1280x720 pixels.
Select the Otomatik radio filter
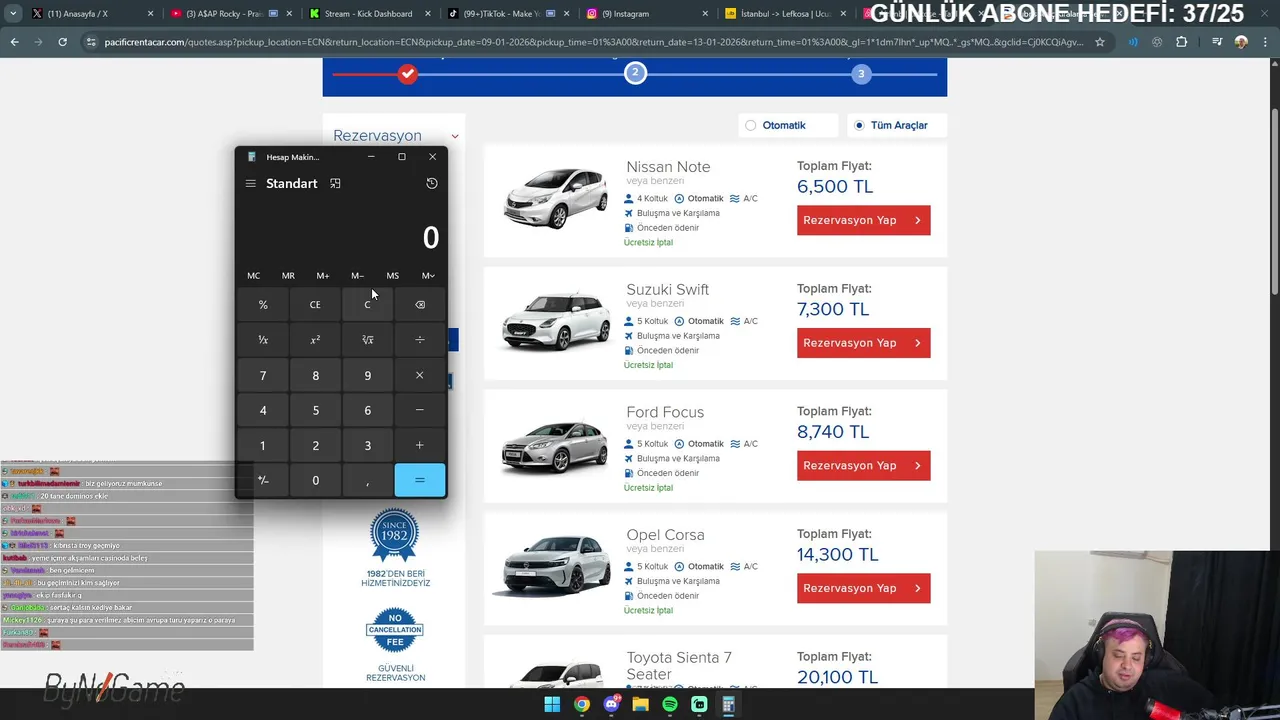(751, 125)
